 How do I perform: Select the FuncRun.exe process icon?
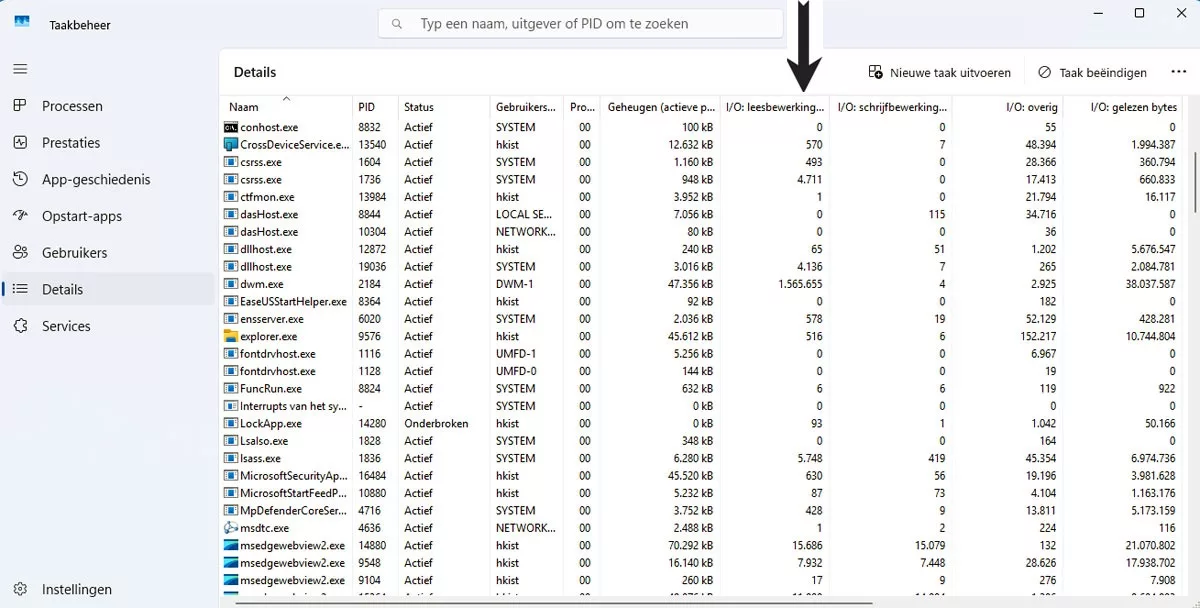click(x=231, y=388)
